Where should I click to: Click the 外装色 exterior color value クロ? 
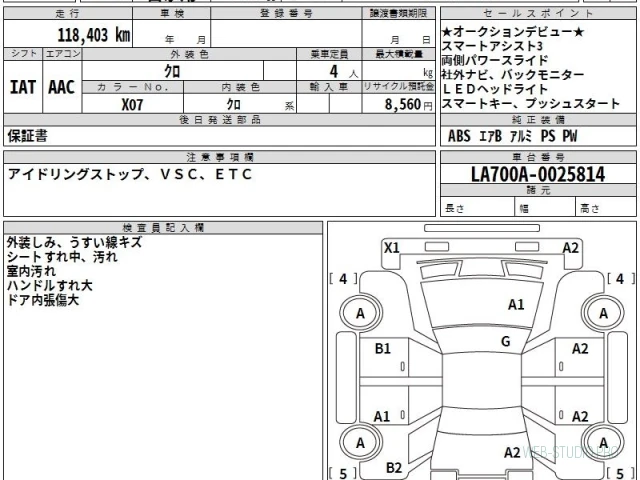pos(172,71)
